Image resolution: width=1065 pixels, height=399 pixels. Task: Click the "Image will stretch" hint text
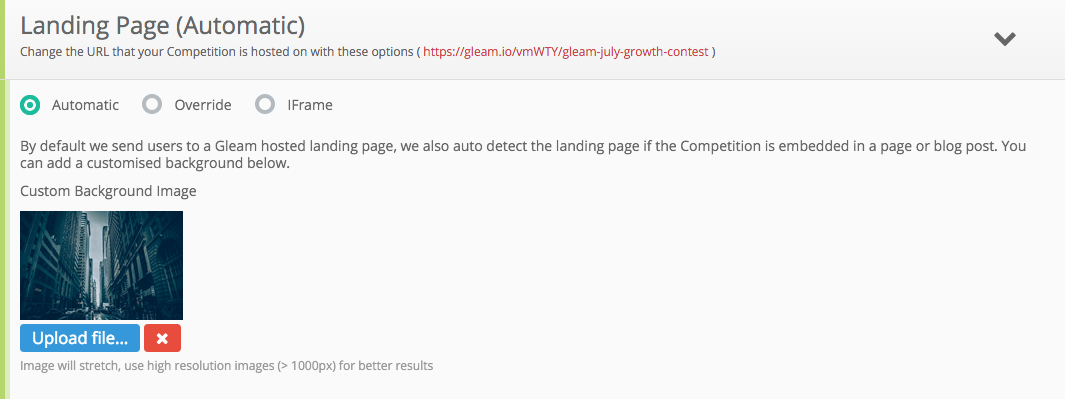click(x=226, y=366)
